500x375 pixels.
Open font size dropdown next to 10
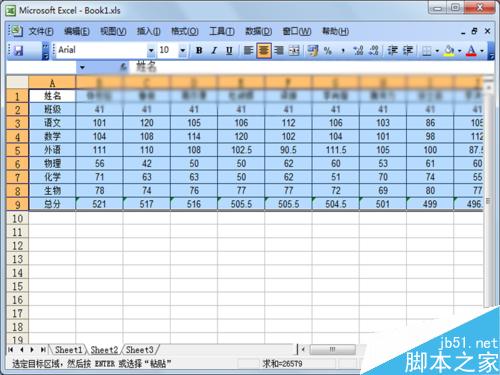pos(183,50)
